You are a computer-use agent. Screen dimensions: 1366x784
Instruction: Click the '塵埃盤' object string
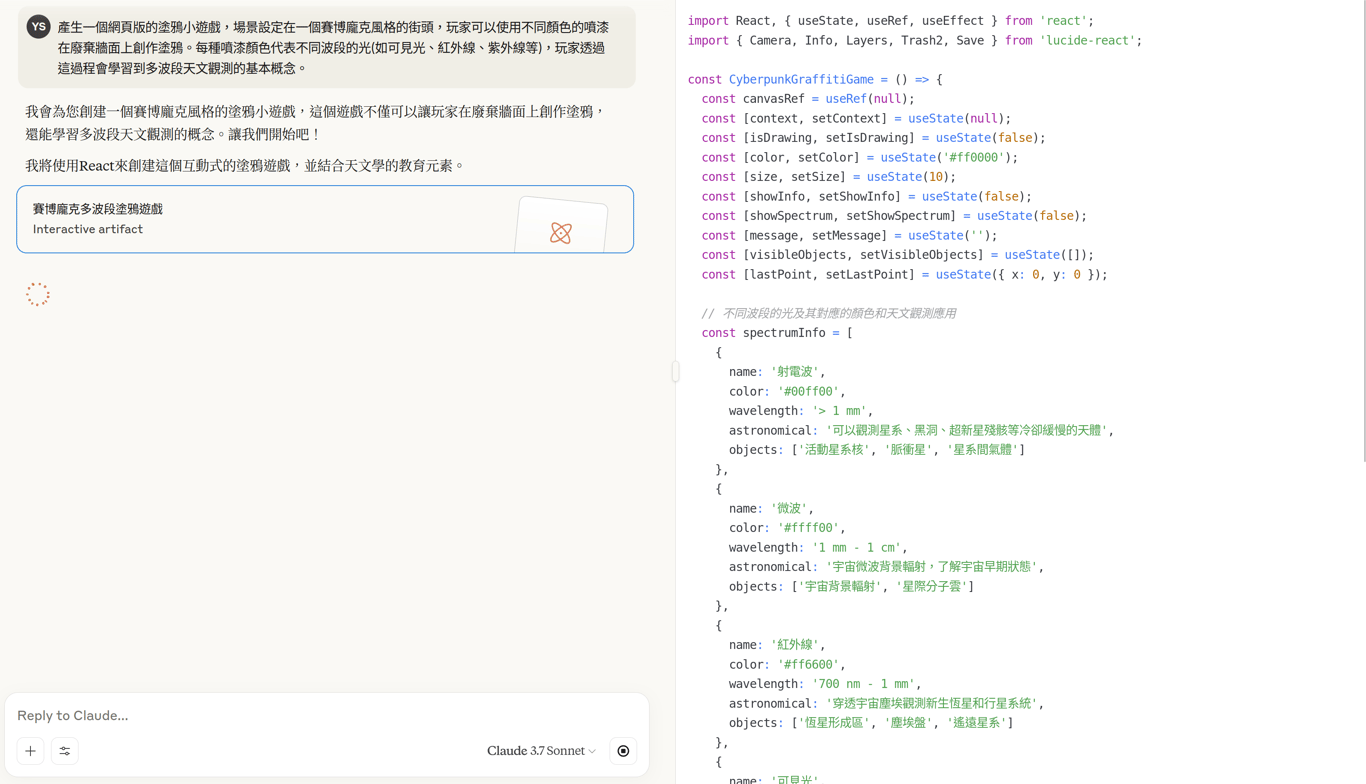click(908, 723)
